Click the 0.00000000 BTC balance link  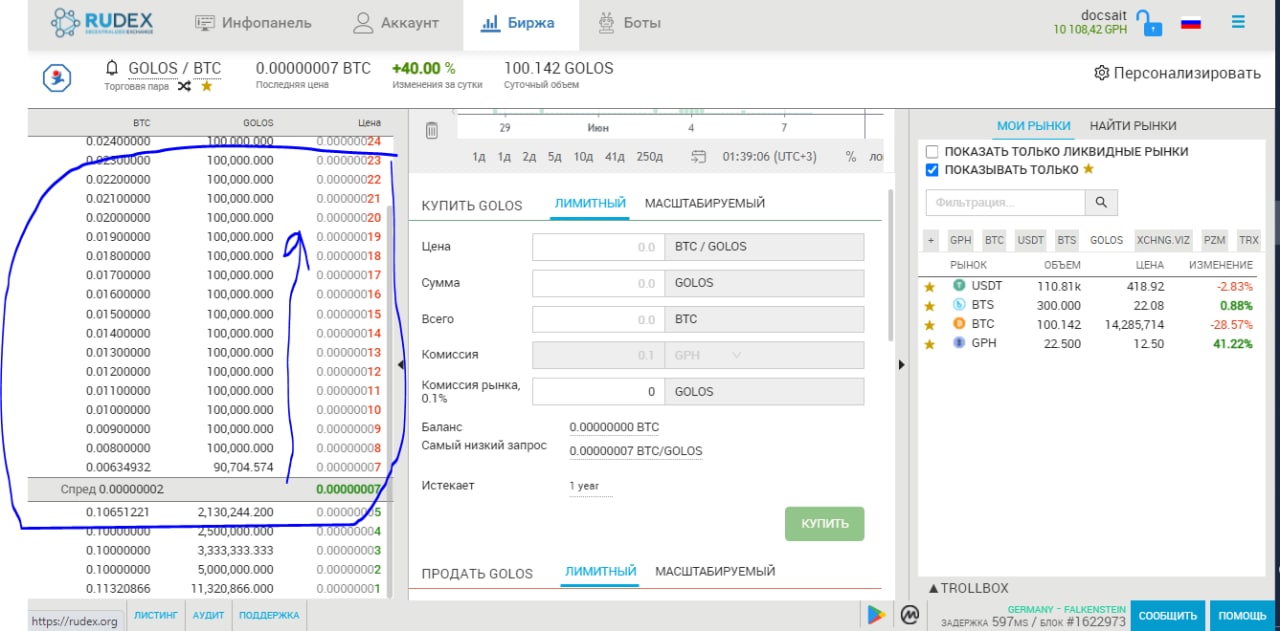point(615,427)
